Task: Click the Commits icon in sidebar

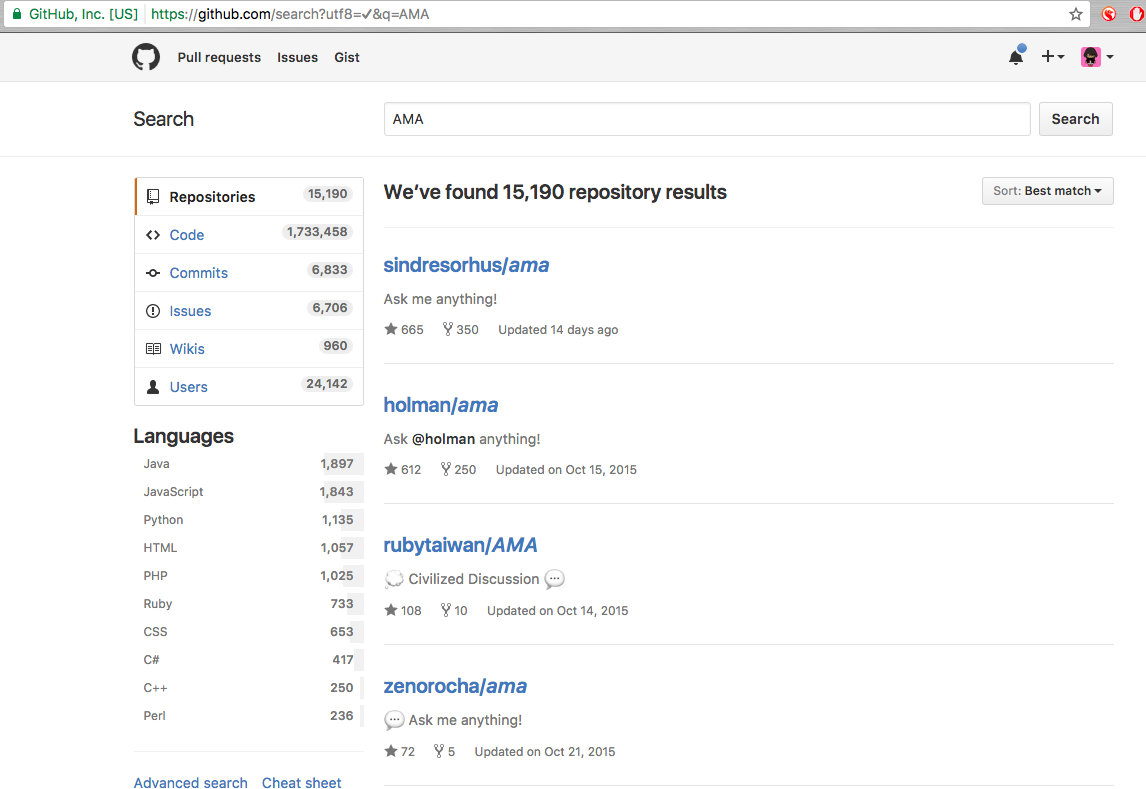Action: coord(153,272)
